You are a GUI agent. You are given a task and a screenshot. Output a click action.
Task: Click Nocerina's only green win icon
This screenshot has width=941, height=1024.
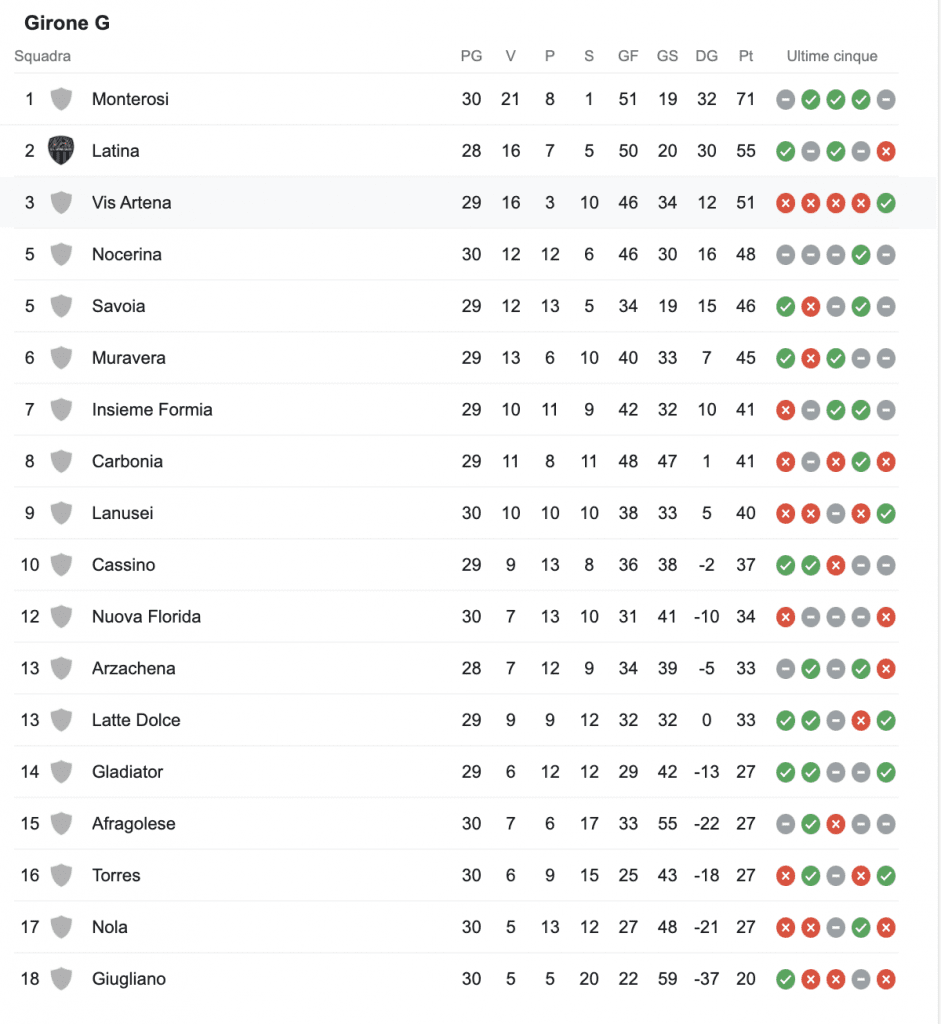(x=860, y=255)
